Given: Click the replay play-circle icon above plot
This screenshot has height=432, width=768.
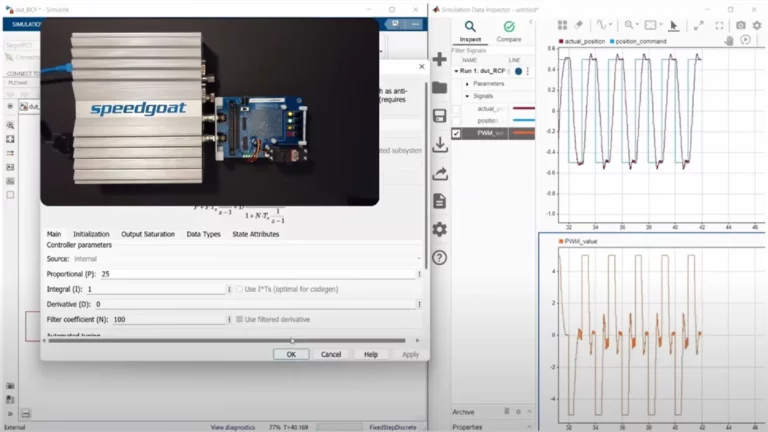Looking at the screenshot, I should [x=745, y=40].
